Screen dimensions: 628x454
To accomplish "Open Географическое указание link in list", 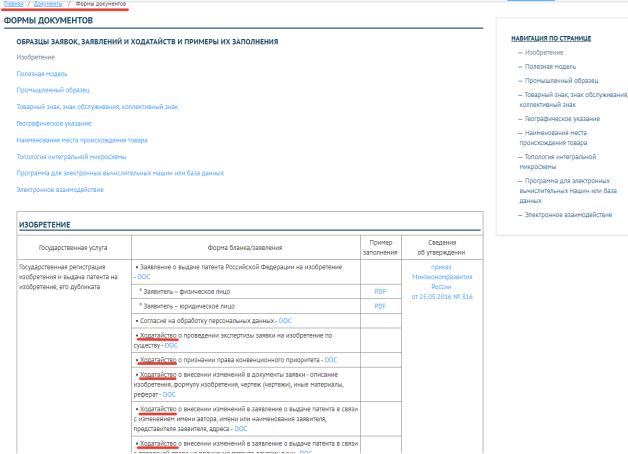I will [x=54, y=123].
